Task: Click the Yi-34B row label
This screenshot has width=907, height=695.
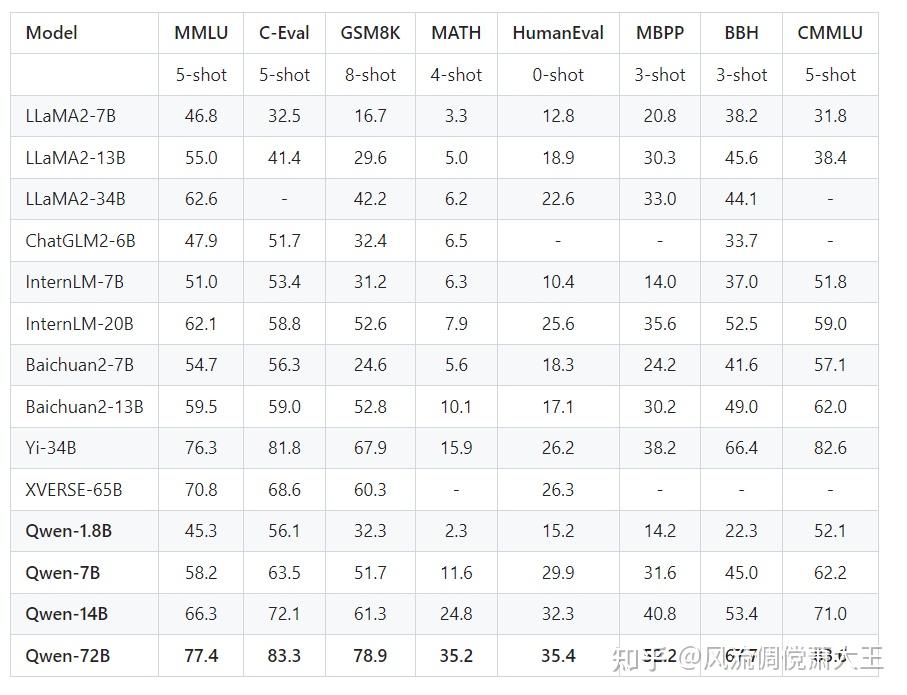Action: (51, 448)
